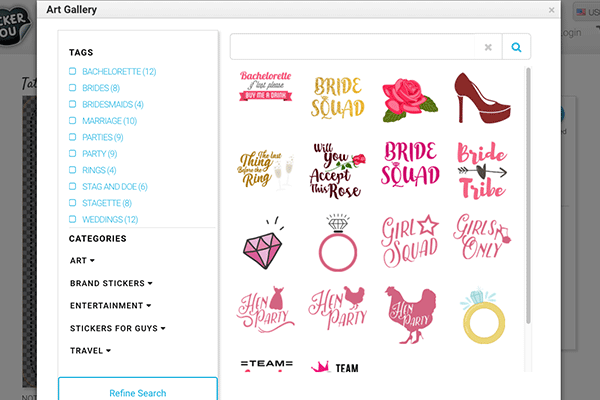Image resolution: width=600 pixels, height=400 pixels.
Task: Click the magnifying glass search icon
Action: tap(516, 47)
